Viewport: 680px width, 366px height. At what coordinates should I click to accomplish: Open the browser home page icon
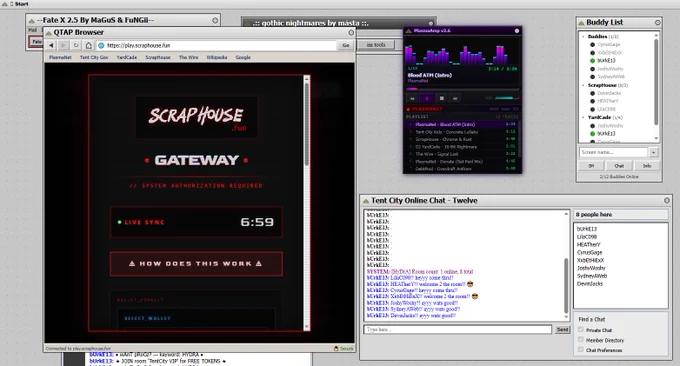pos(88,45)
